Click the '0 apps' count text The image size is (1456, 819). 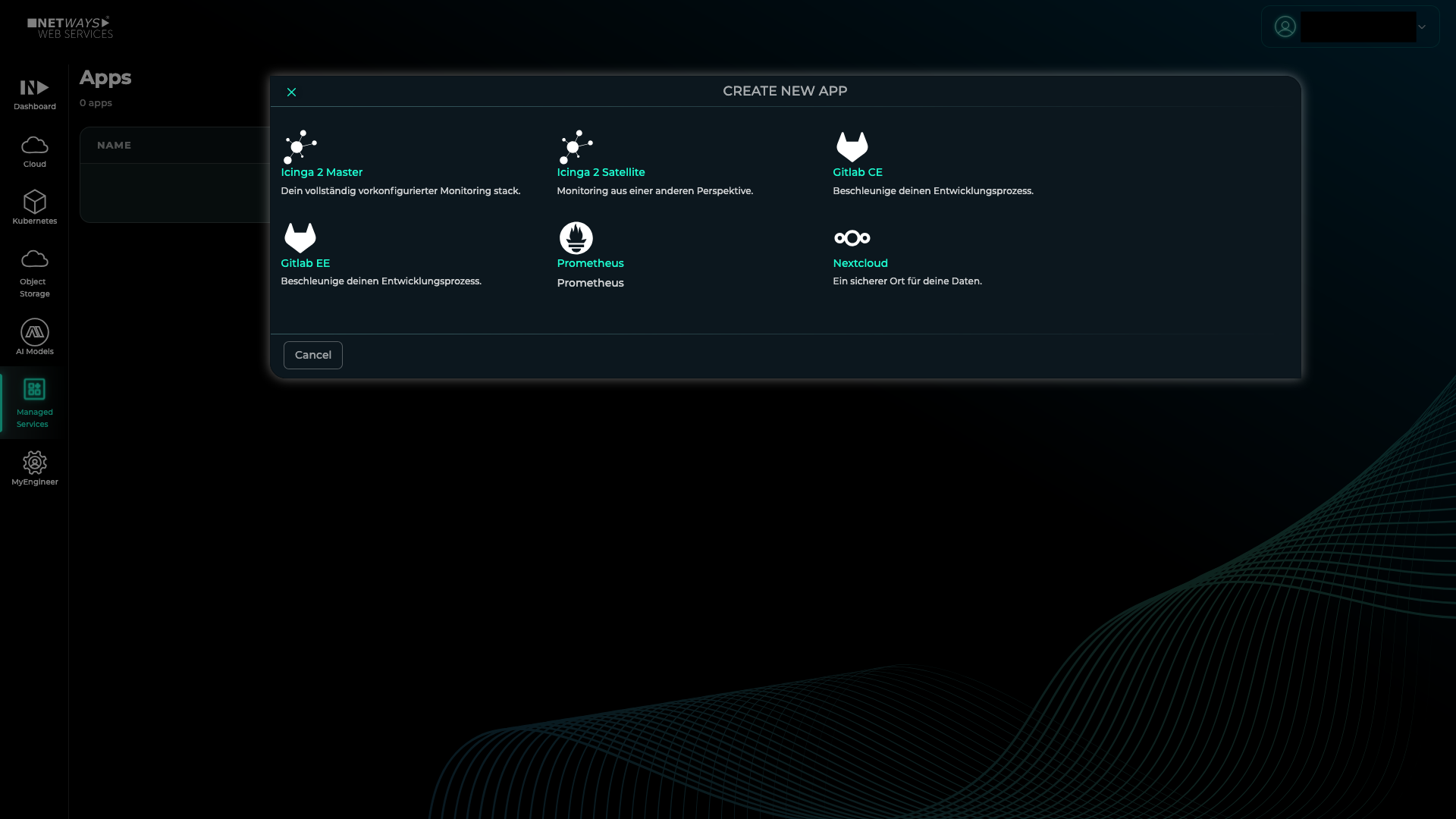pyautogui.click(x=96, y=103)
